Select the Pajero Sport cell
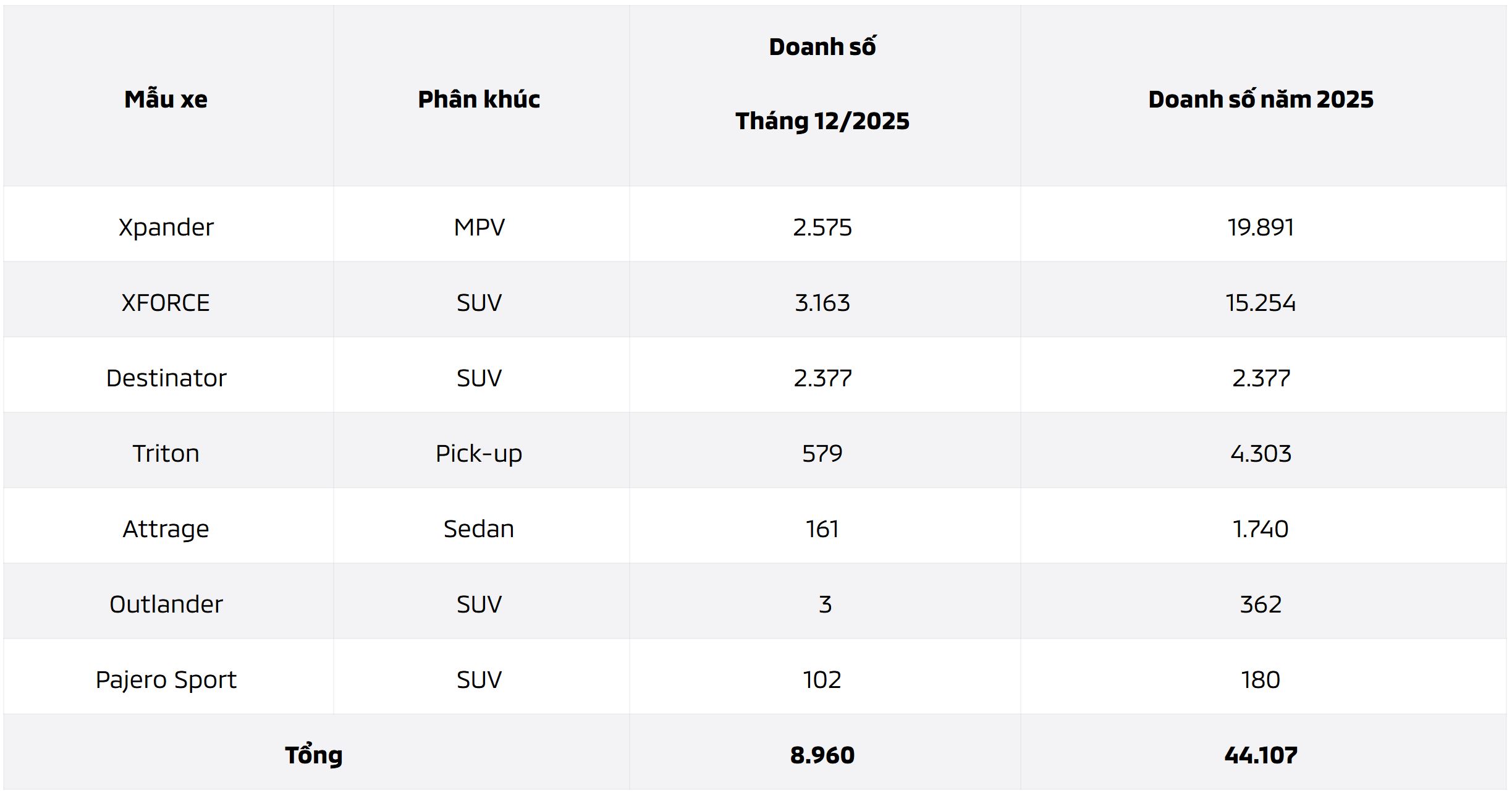This screenshot has height=798, width=1512. point(166,679)
